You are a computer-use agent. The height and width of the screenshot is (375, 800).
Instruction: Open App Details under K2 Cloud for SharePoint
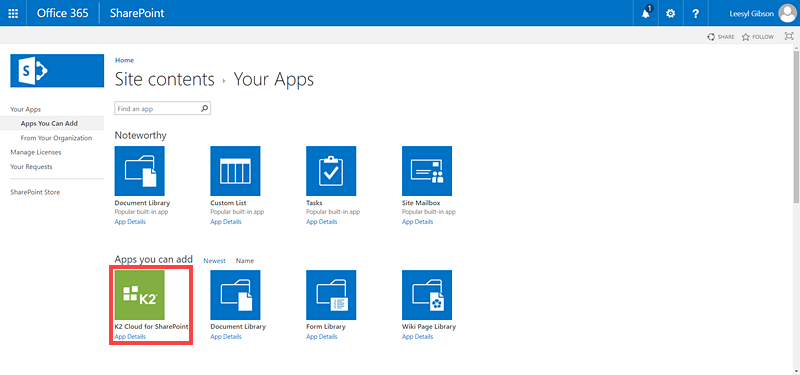click(x=130, y=337)
